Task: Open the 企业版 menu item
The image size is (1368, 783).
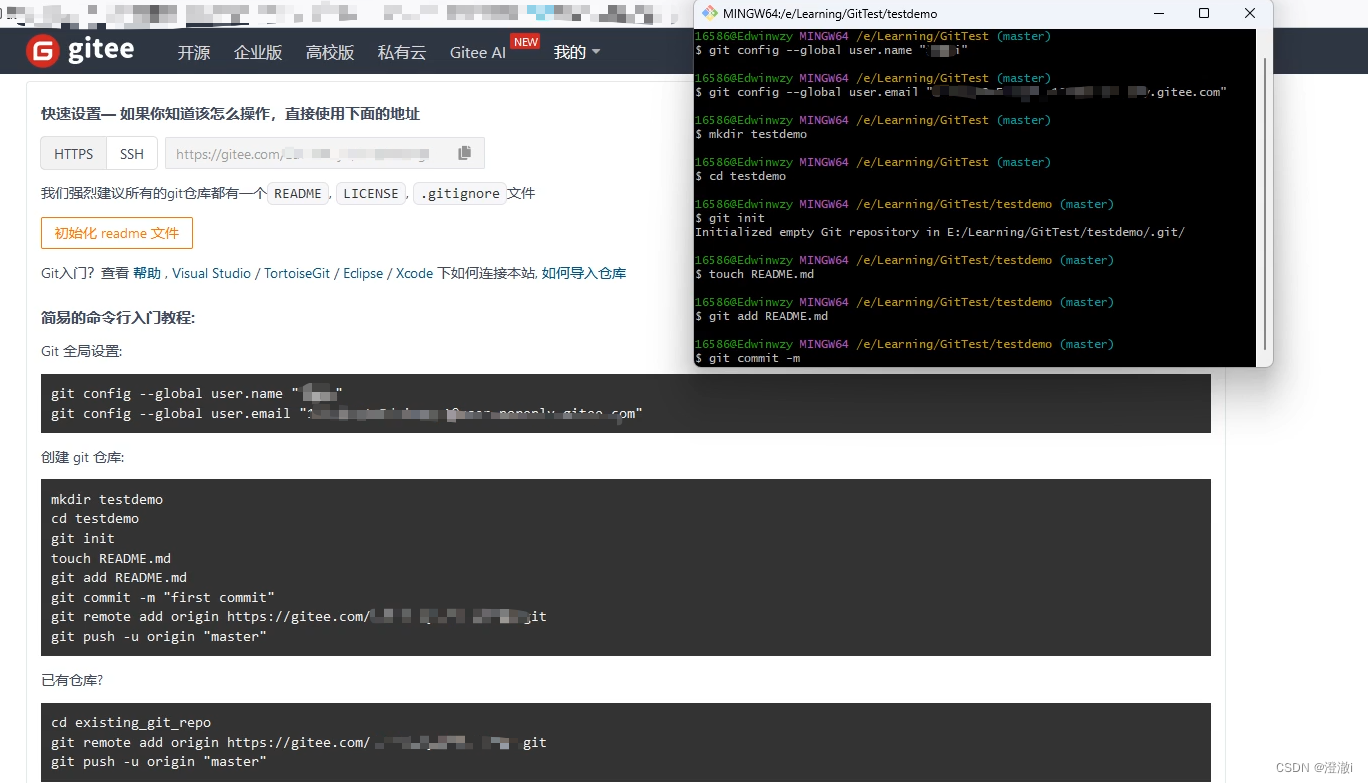Action: [x=258, y=52]
